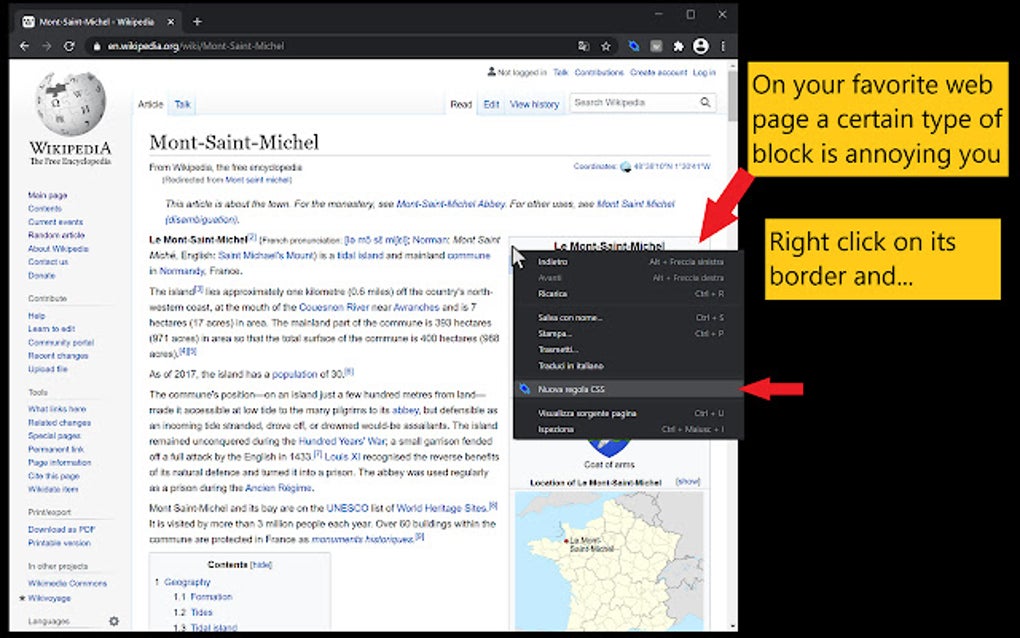Open the browser profile avatar
This screenshot has width=1020, height=638.
click(x=701, y=46)
